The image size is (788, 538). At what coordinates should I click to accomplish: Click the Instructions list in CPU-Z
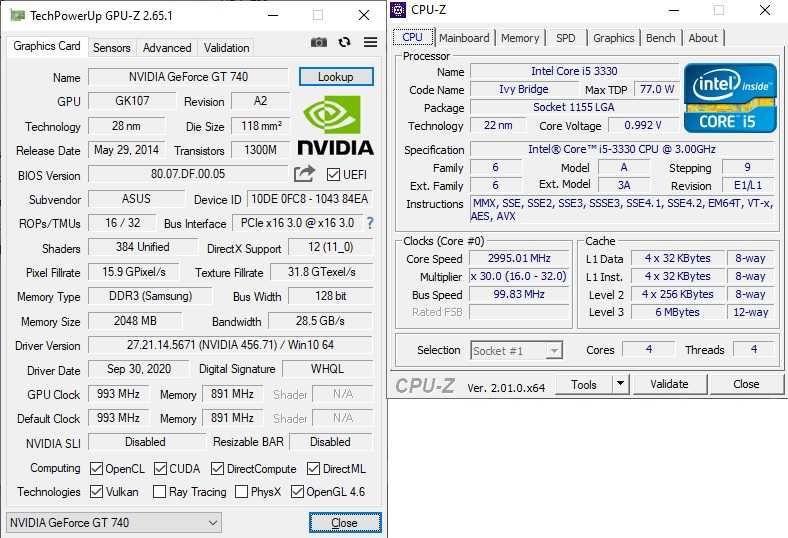622,209
